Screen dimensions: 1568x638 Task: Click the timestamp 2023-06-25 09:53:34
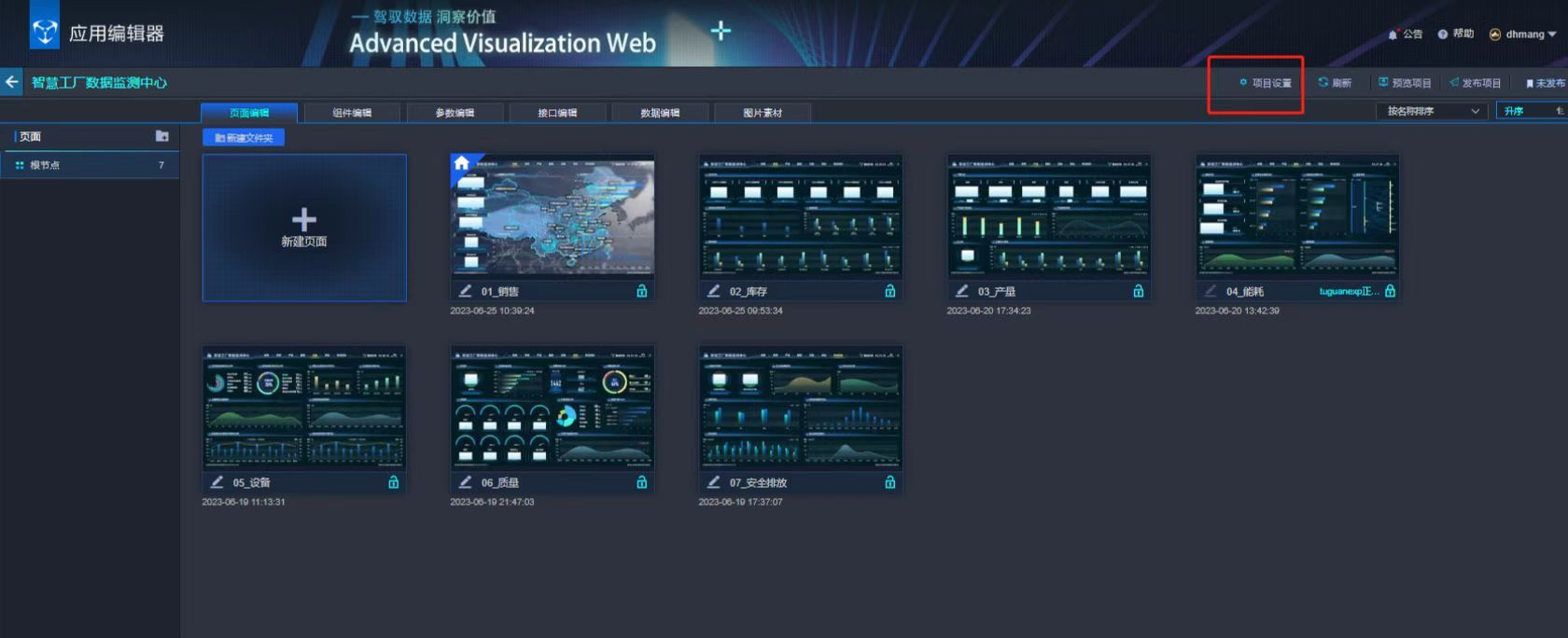(x=740, y=311)
